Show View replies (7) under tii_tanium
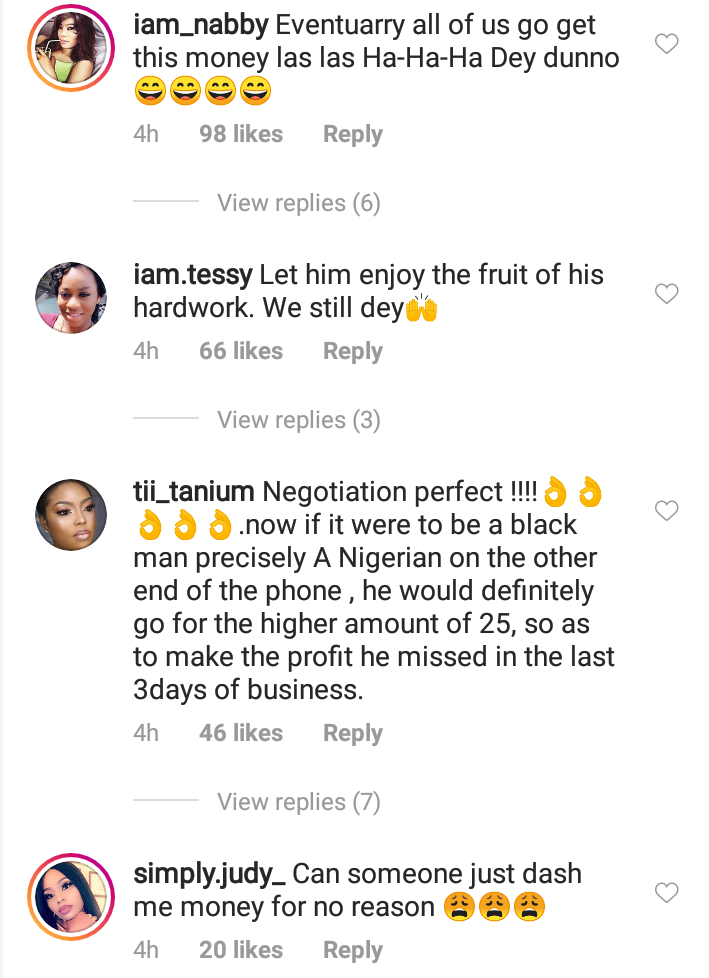The height and width of the screenshot is (978, 709). click(x=298, y=802)
